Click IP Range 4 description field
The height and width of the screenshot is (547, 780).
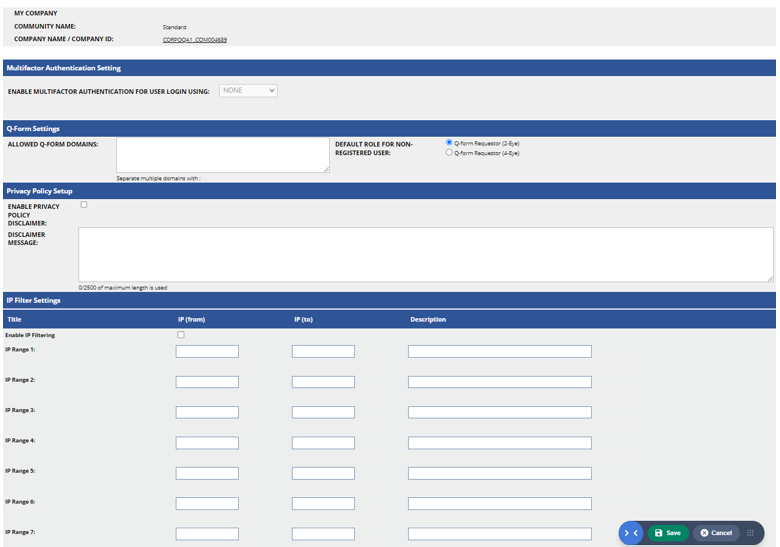click(500, 443)
